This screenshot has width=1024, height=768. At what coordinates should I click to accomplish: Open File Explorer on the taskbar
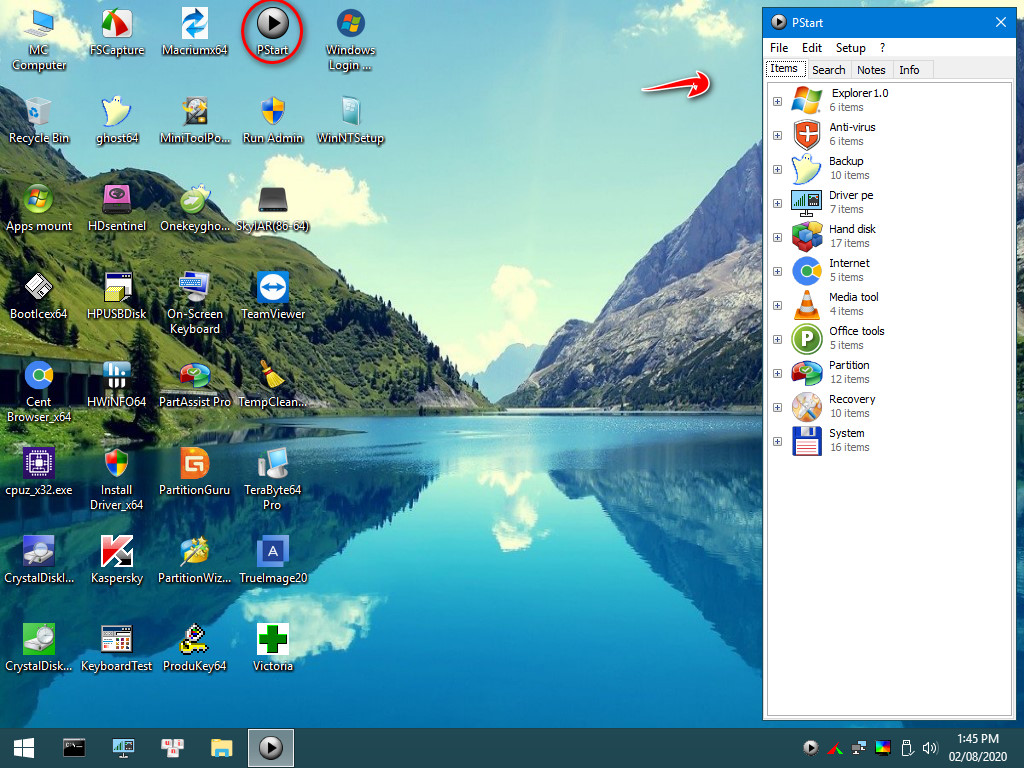point(221,748)
